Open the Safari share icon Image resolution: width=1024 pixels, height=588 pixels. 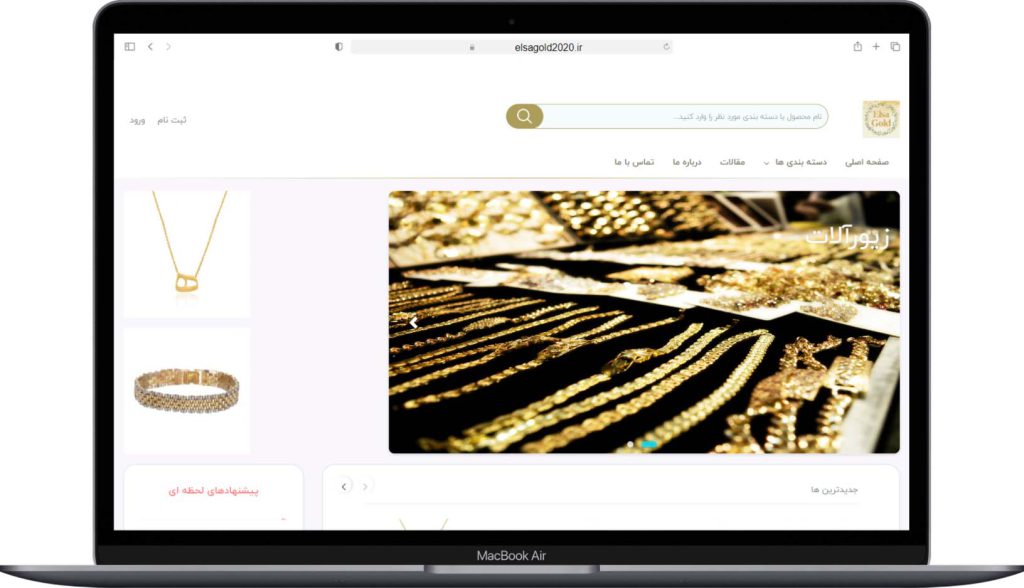click(857, 46)
